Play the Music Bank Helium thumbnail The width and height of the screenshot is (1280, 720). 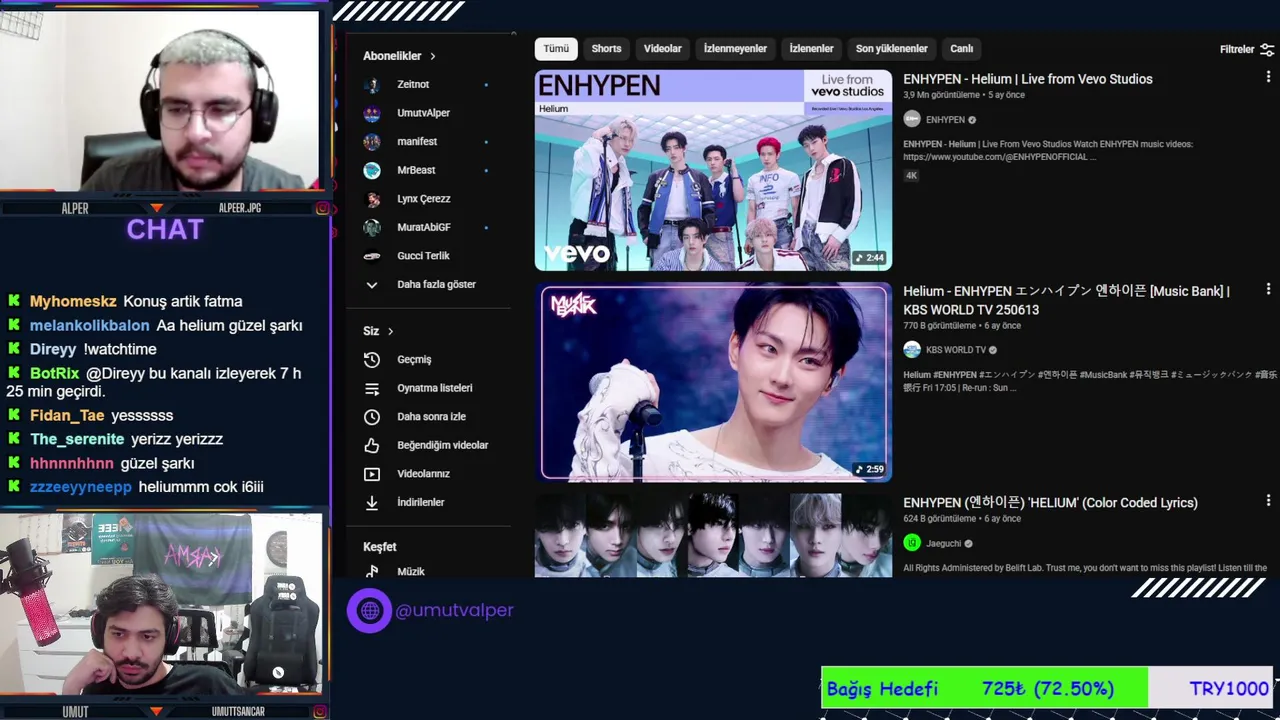coord(713,382)
